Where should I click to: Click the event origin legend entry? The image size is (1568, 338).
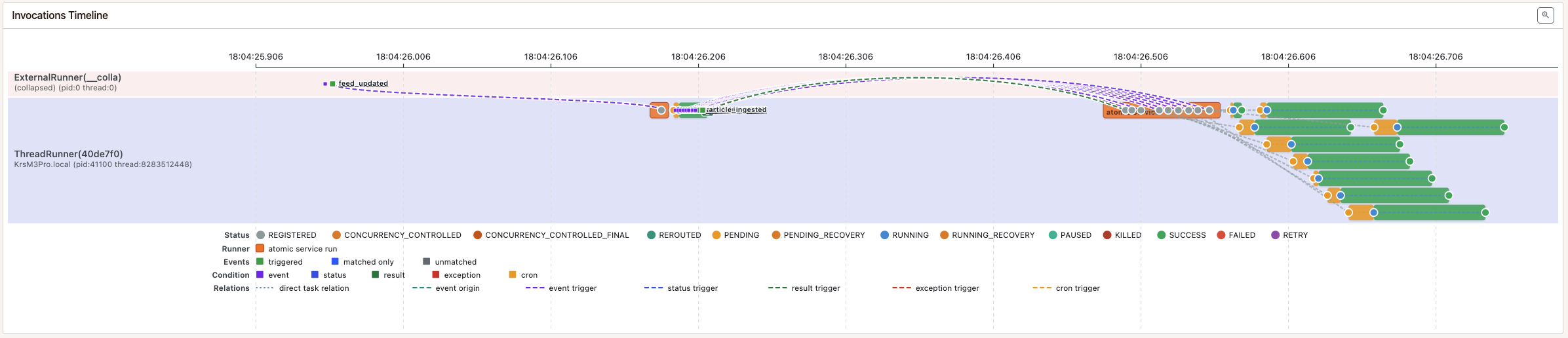tap(446, 288)
